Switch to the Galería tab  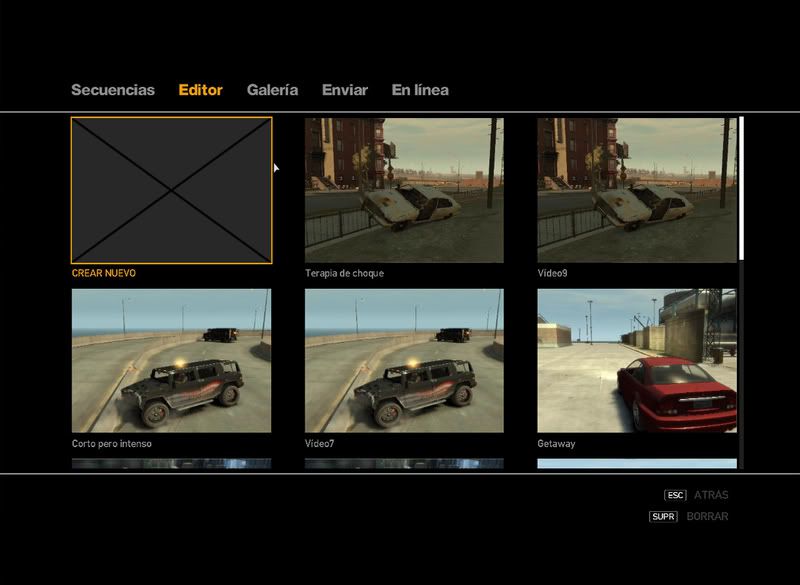(x=272, y=90)
